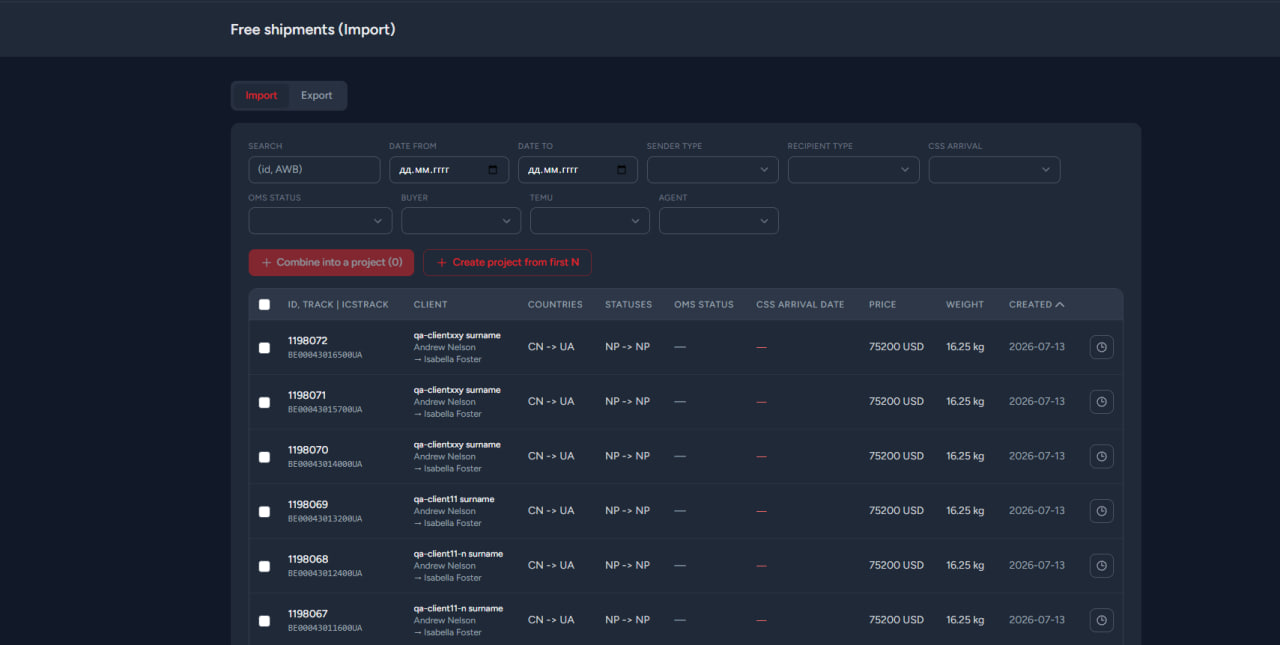Click created date 2026-07-13 in row 1198070

coord(1037,456)
